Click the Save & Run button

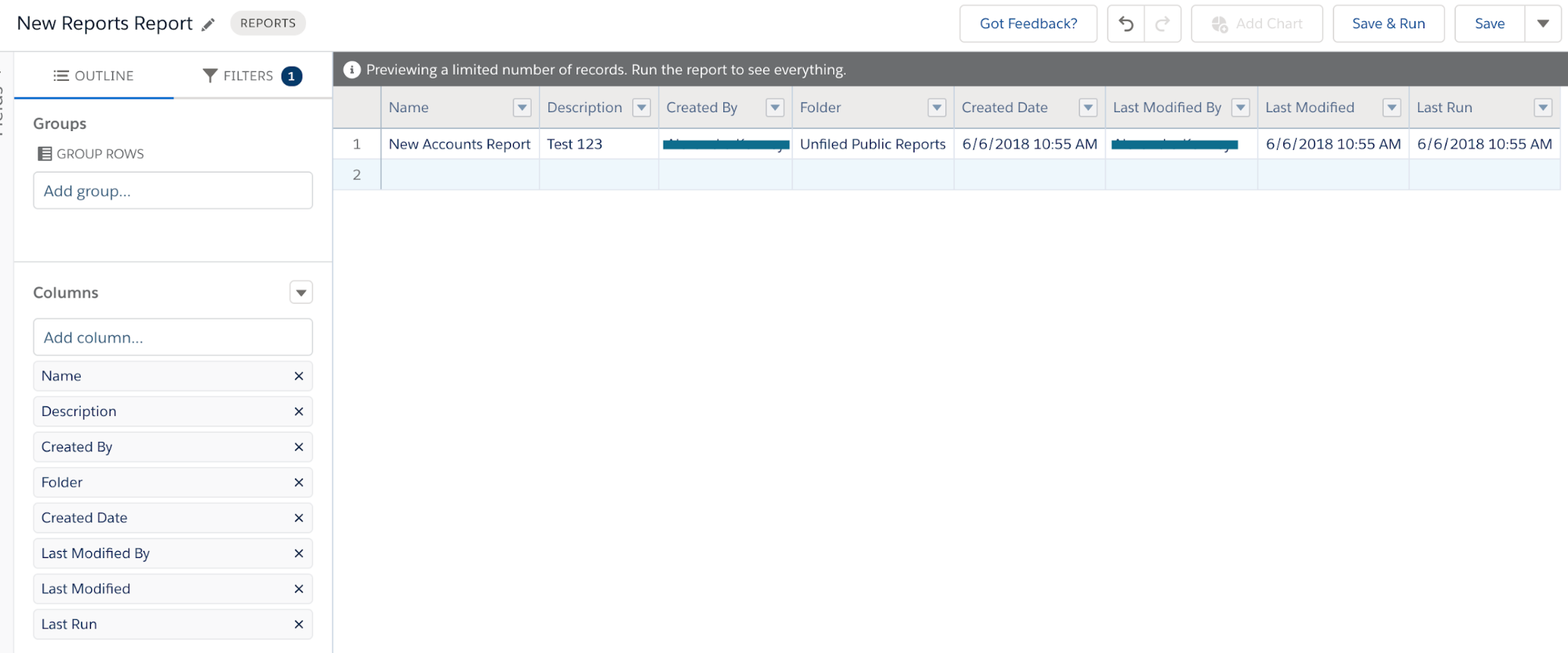click(1388, 24)
